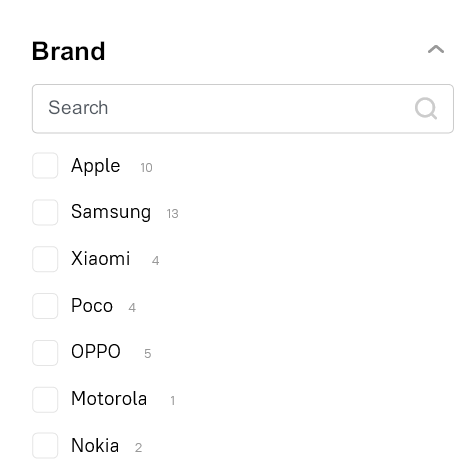This screenshot has height=465, width=471.
Task: Click the Nokia label text
Action: pyautogui.click(x=95, y=445)
